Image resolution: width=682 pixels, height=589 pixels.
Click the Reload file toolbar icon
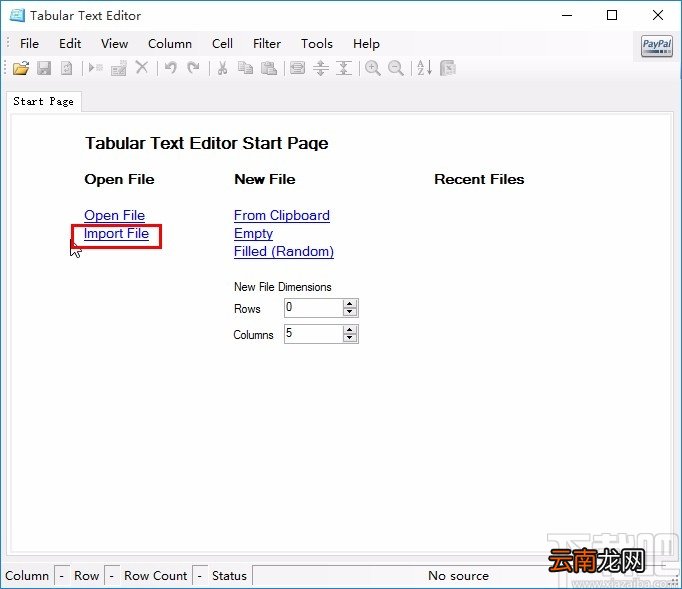pos(67,68)
